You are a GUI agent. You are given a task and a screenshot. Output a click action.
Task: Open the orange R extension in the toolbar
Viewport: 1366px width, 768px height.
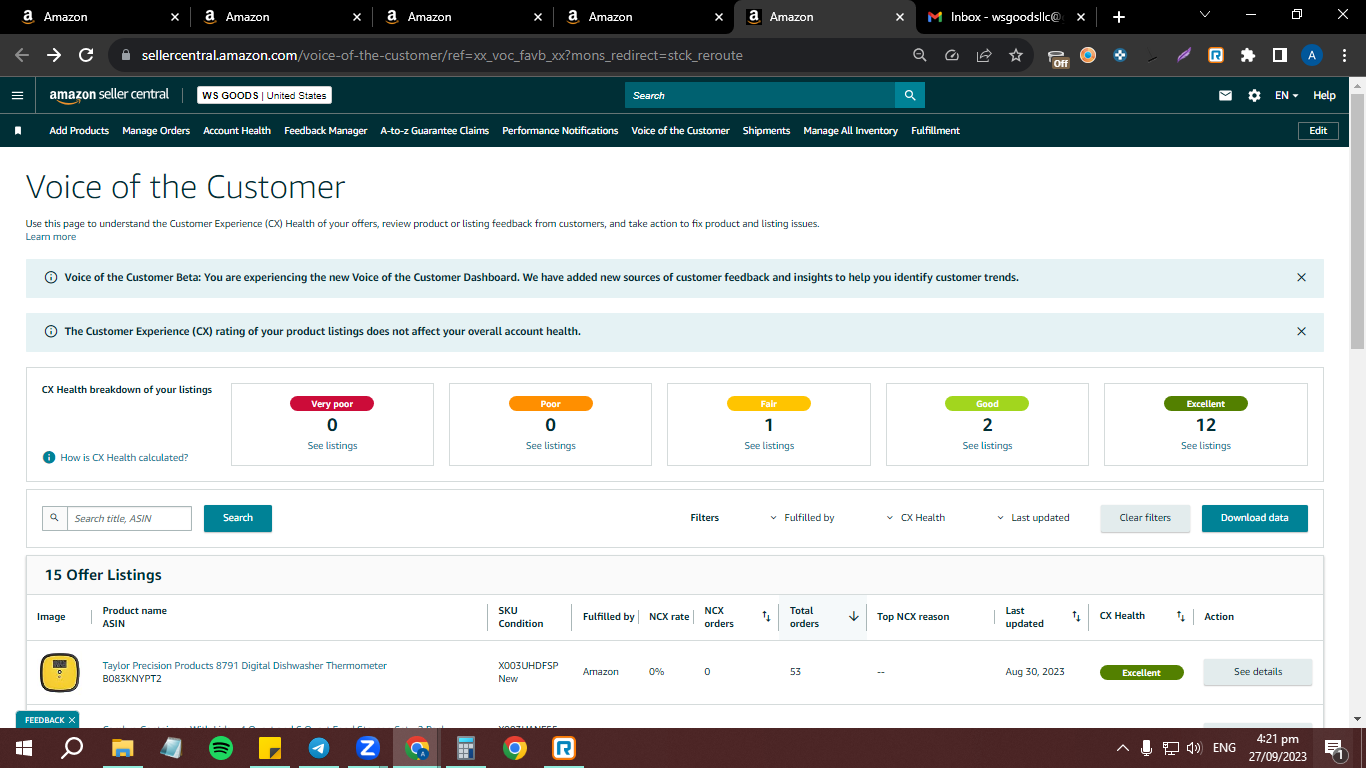[1216, 55]
